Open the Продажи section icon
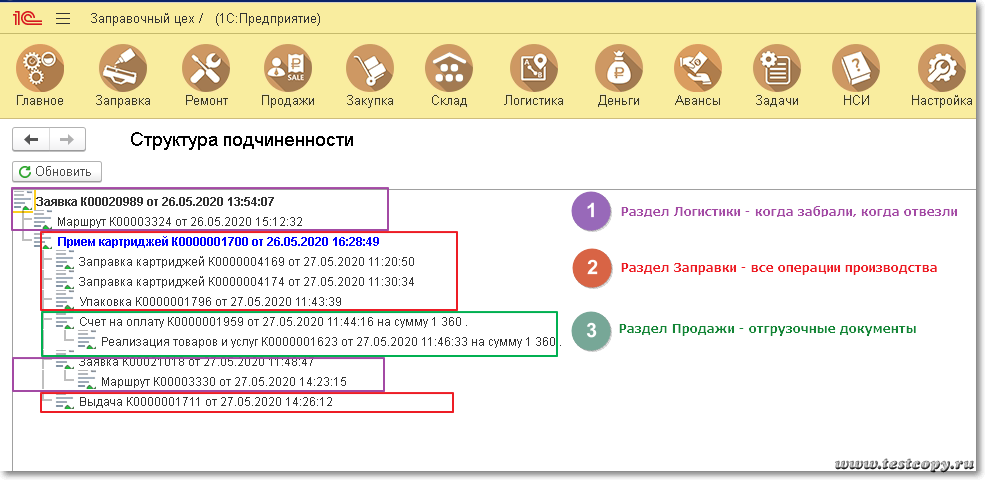The image size is (985, 480). 288,69
